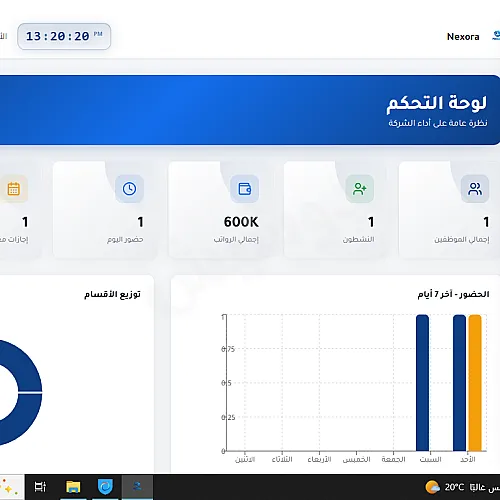Click the حضور اليوم label
500x500 pixels.
click(125, 239)
